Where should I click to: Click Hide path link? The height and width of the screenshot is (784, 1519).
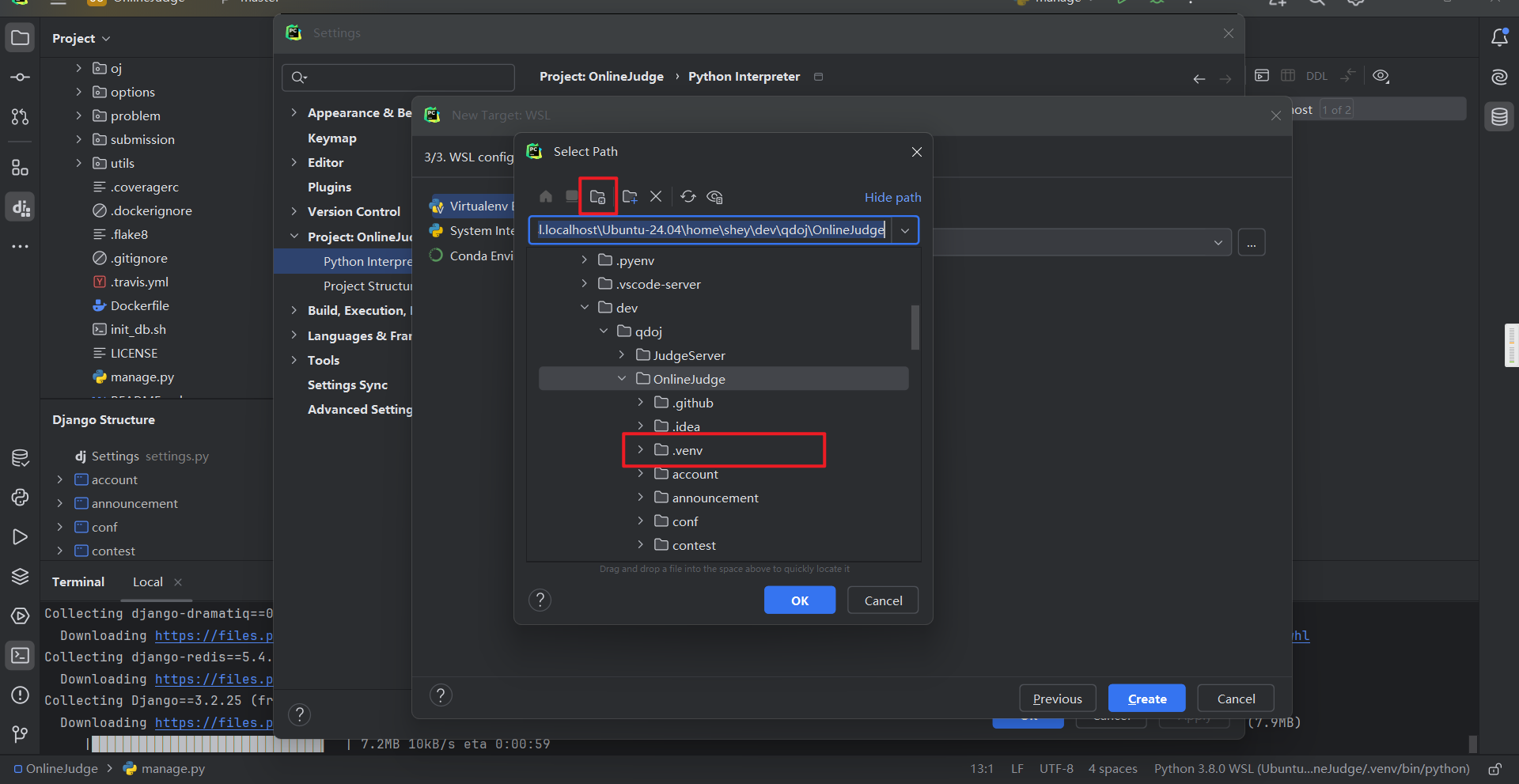click(892, 197)
